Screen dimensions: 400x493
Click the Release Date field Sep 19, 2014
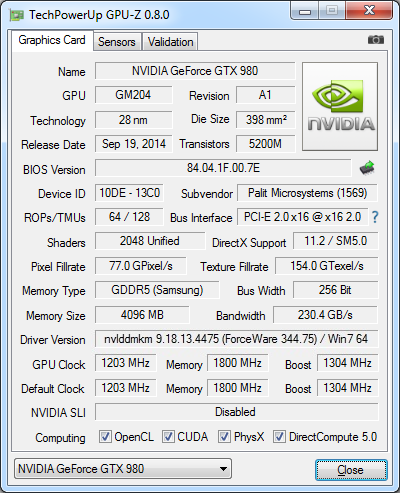point(133,144)
